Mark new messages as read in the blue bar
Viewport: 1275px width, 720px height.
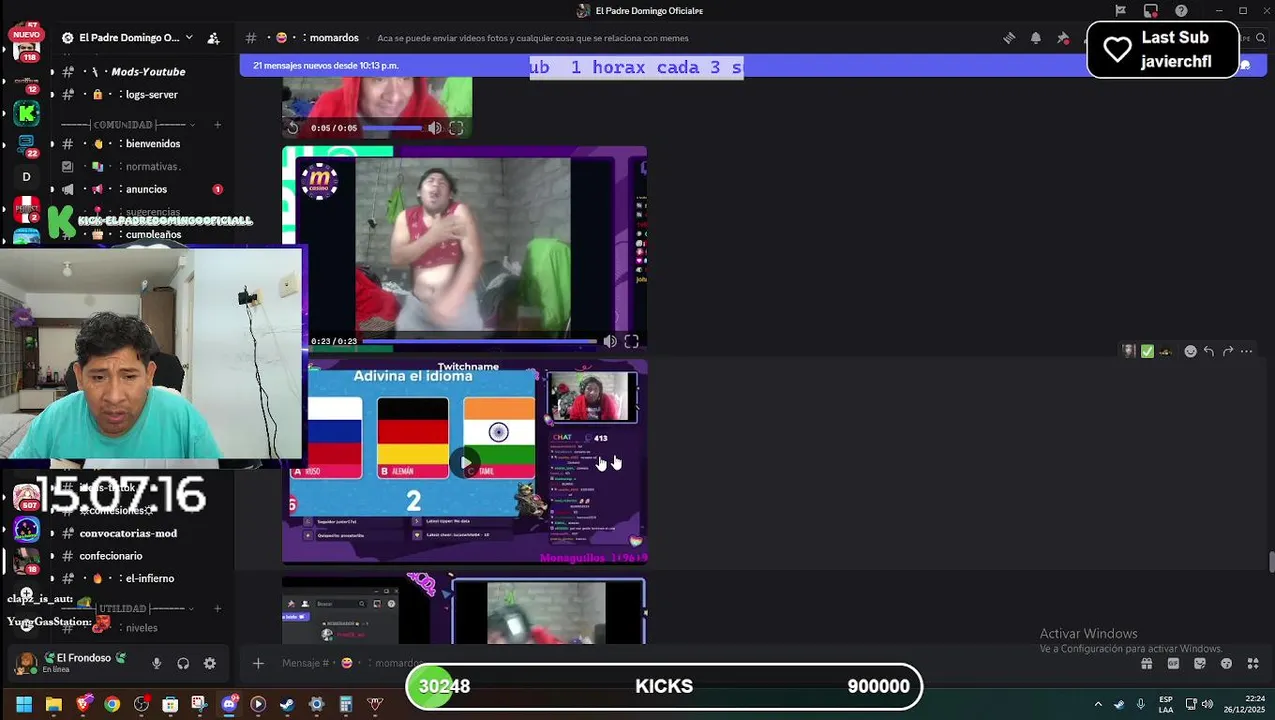coord(1246,65)
